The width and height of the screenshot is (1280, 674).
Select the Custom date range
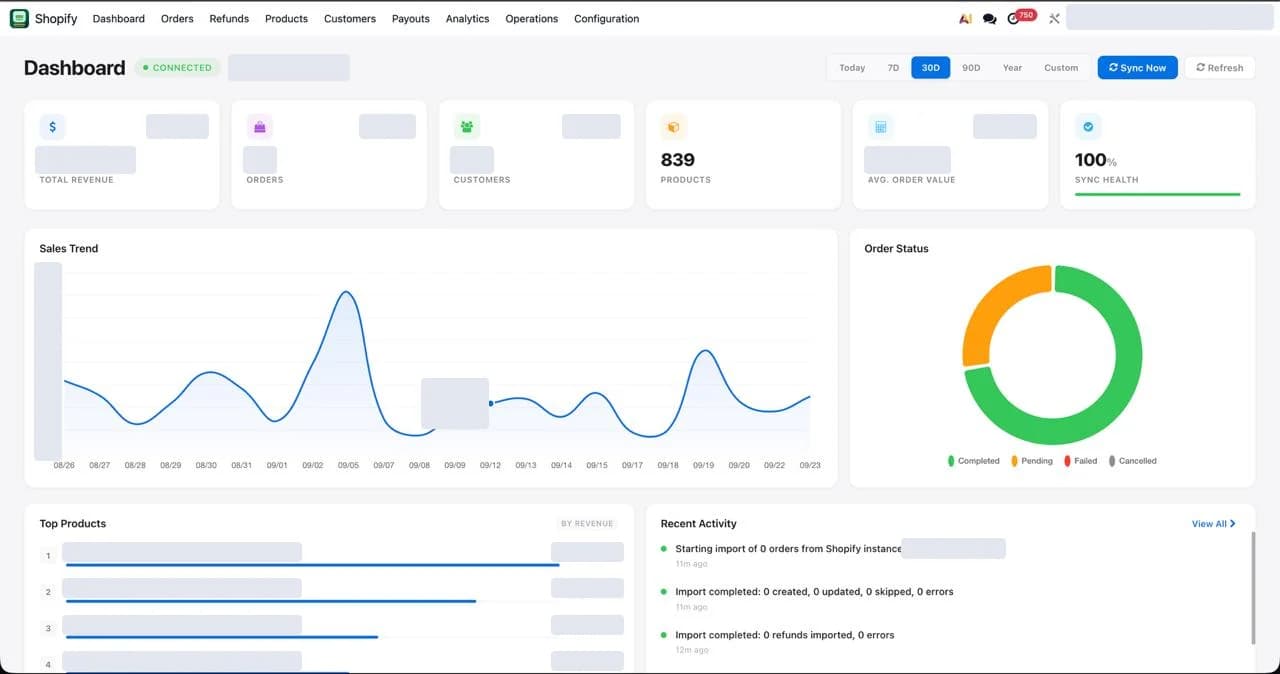click(x=1061, y=68)
